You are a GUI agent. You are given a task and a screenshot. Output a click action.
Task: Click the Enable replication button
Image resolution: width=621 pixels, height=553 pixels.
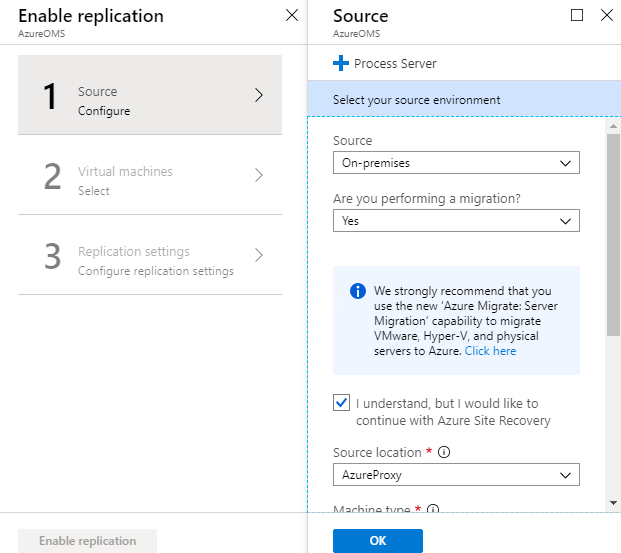[x=88, y=541]
